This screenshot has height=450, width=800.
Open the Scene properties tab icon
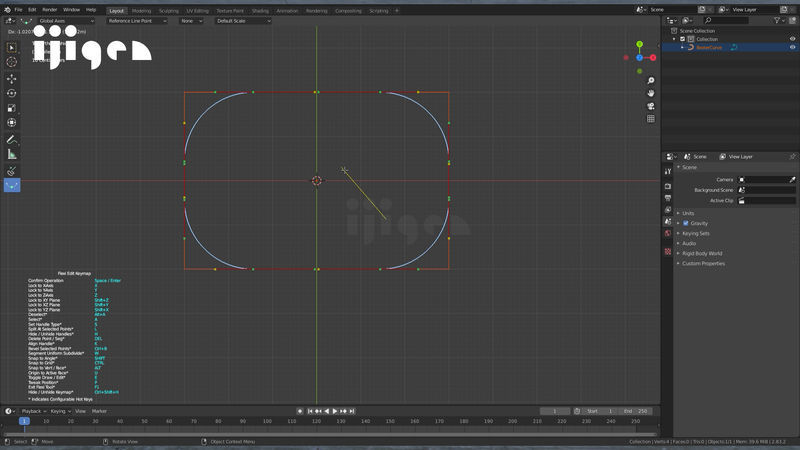click(x=668, y=221)
